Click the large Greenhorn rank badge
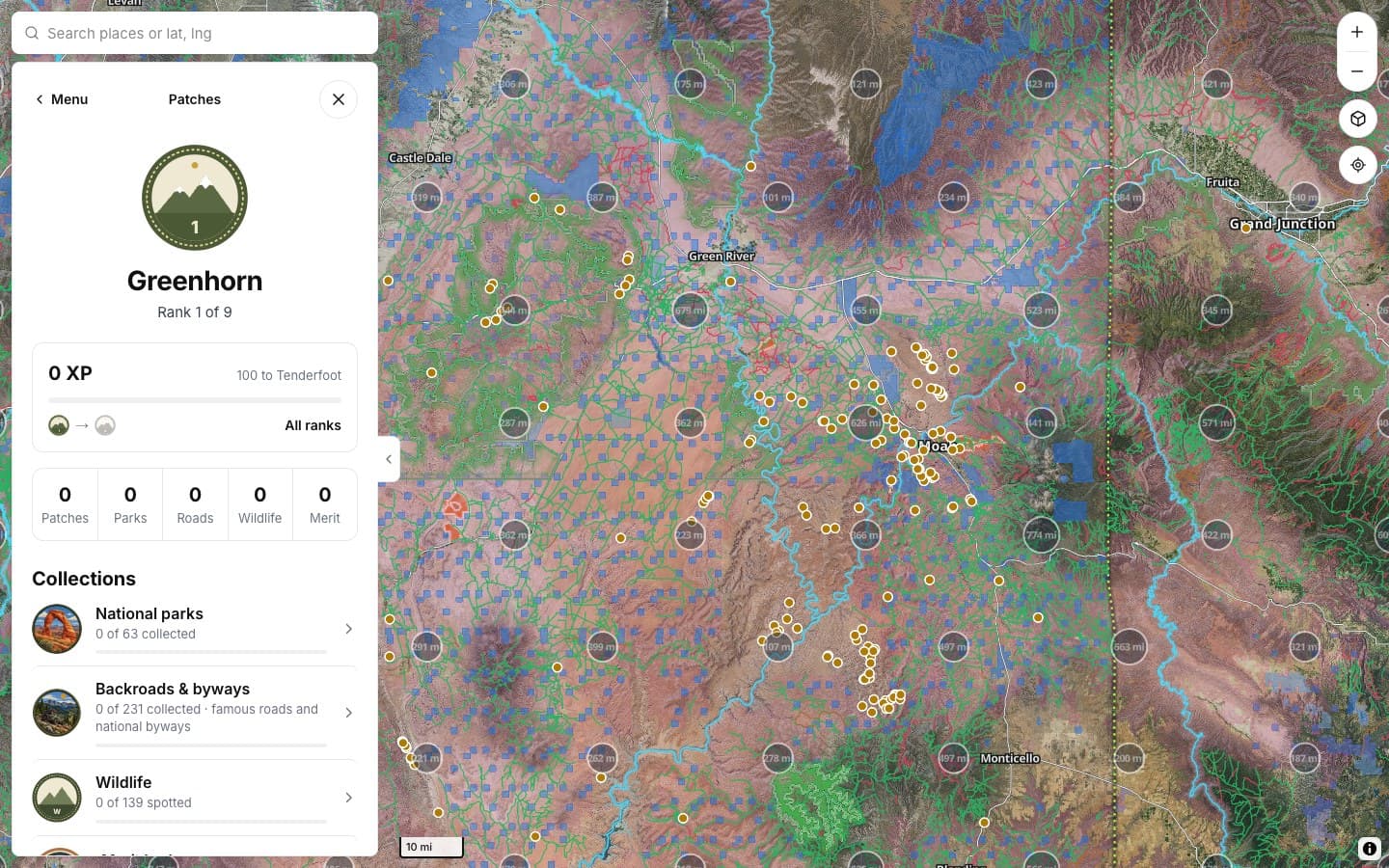Image resolution: width=1389 pixels, height=868 pixels. pyautogui.click(x=195, y=198)
